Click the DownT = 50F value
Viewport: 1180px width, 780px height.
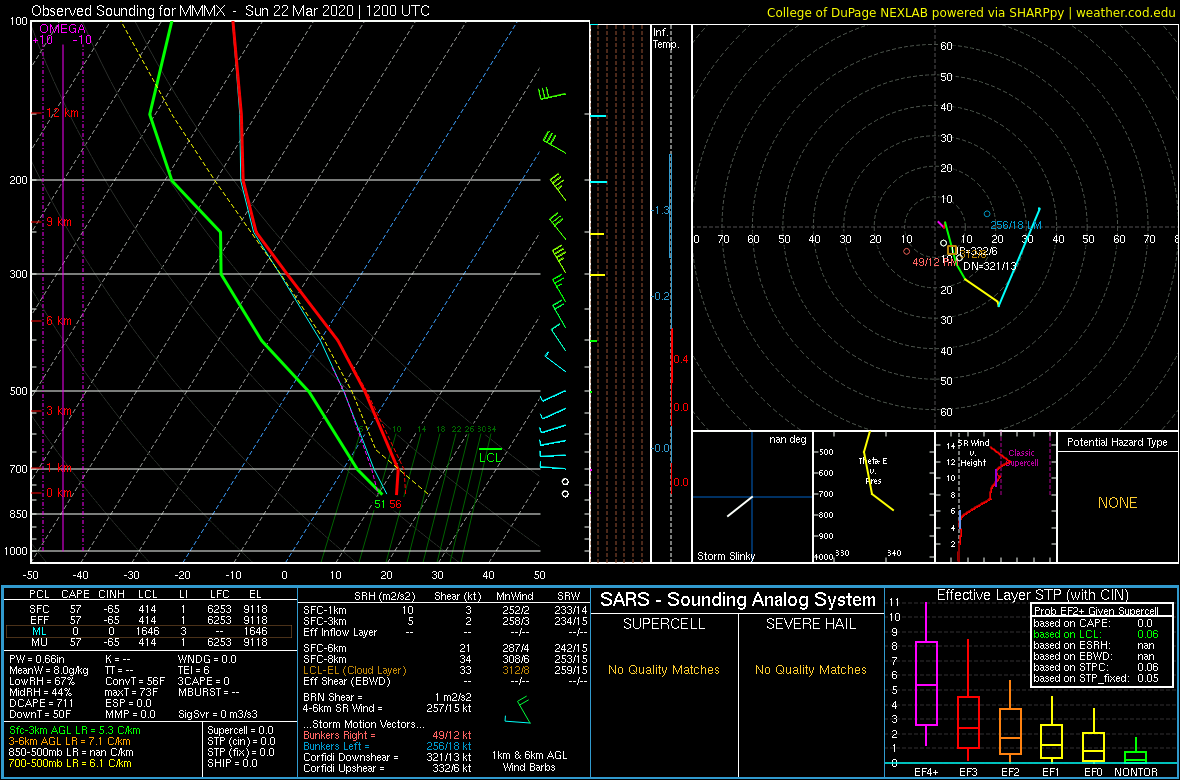40,714
